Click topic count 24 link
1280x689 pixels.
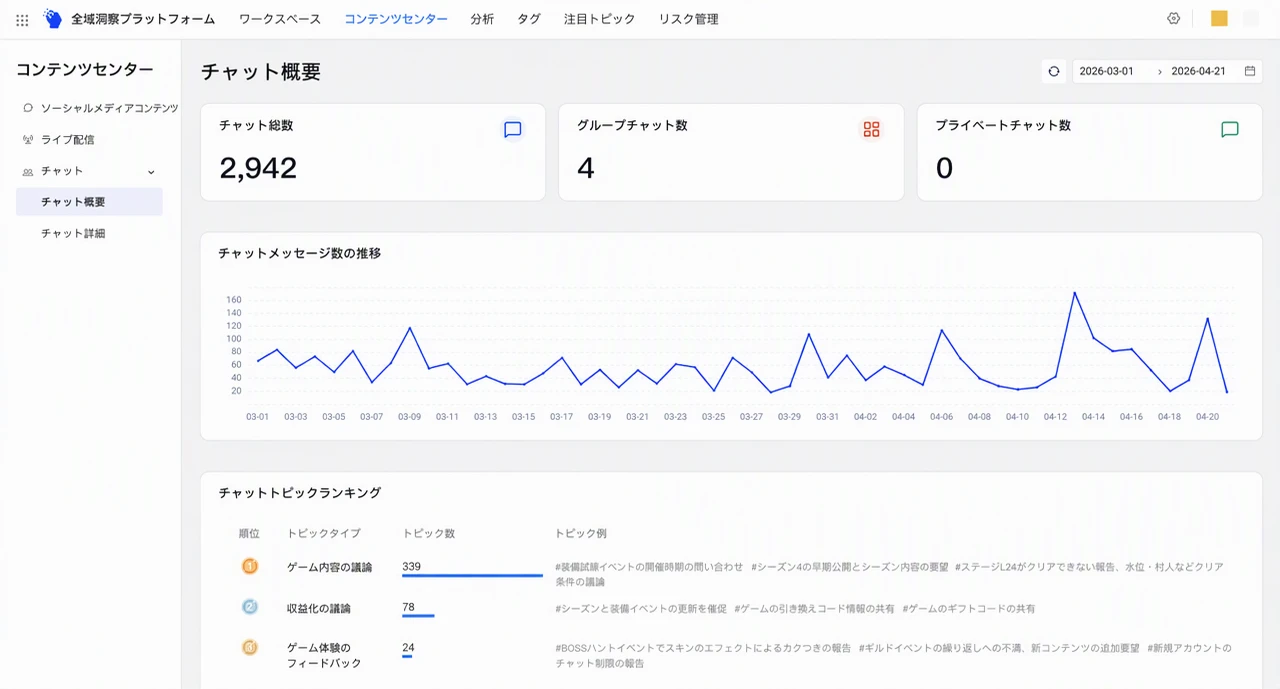[408, 647]
